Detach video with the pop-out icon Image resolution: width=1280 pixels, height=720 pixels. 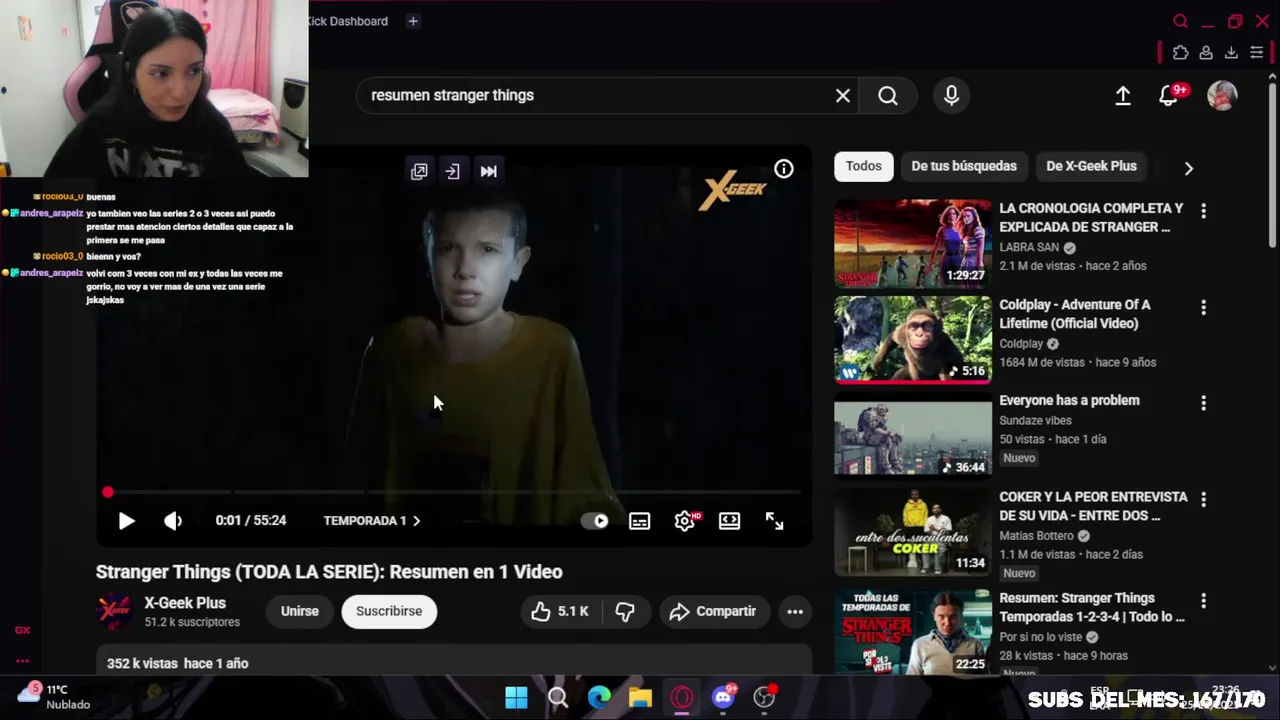pyautogui.click(x=419, y=171)
